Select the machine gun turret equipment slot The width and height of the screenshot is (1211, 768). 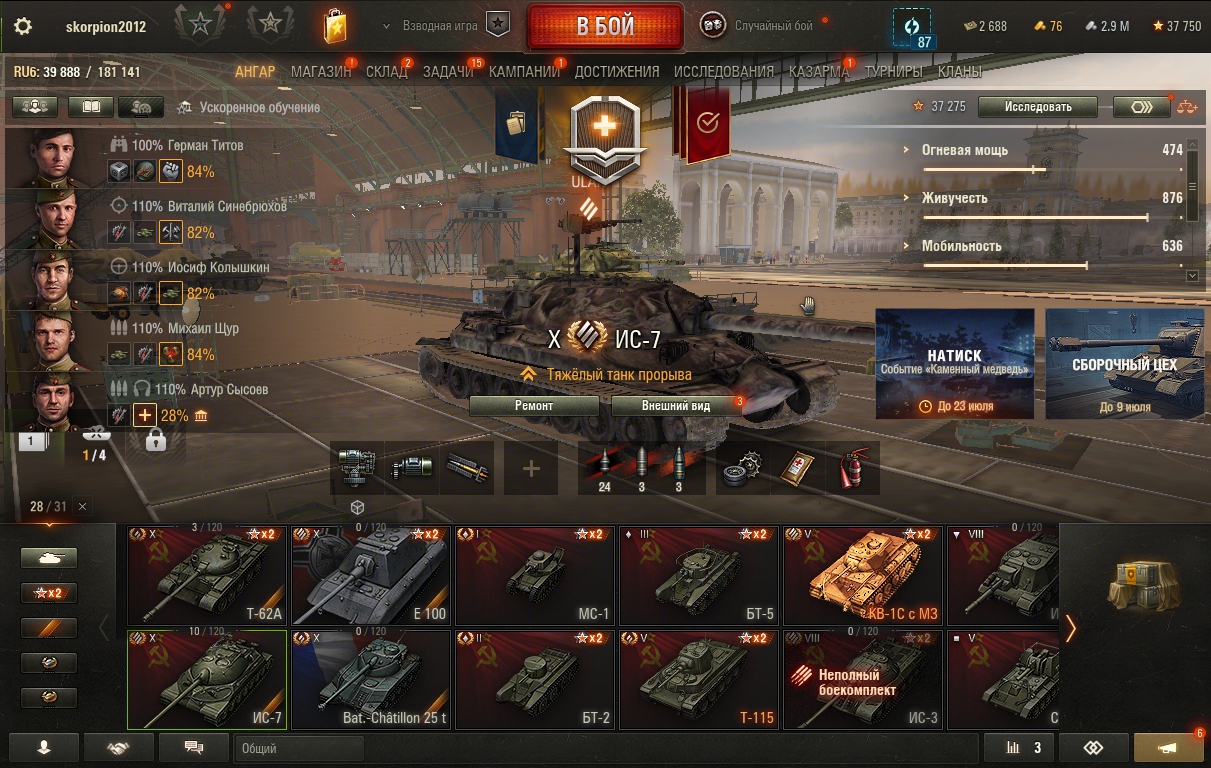click(x=357, y=468)
